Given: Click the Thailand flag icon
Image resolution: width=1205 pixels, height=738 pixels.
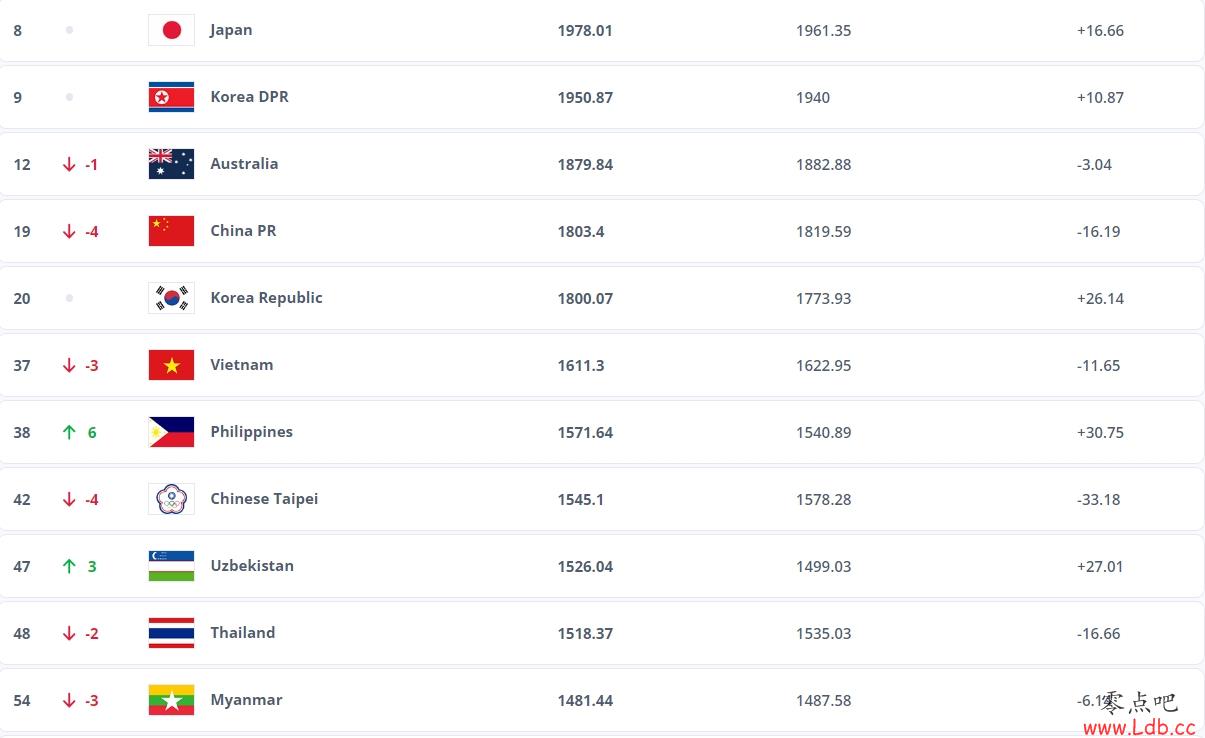Looking at the screenshot, I should click(x=171, y=633).
